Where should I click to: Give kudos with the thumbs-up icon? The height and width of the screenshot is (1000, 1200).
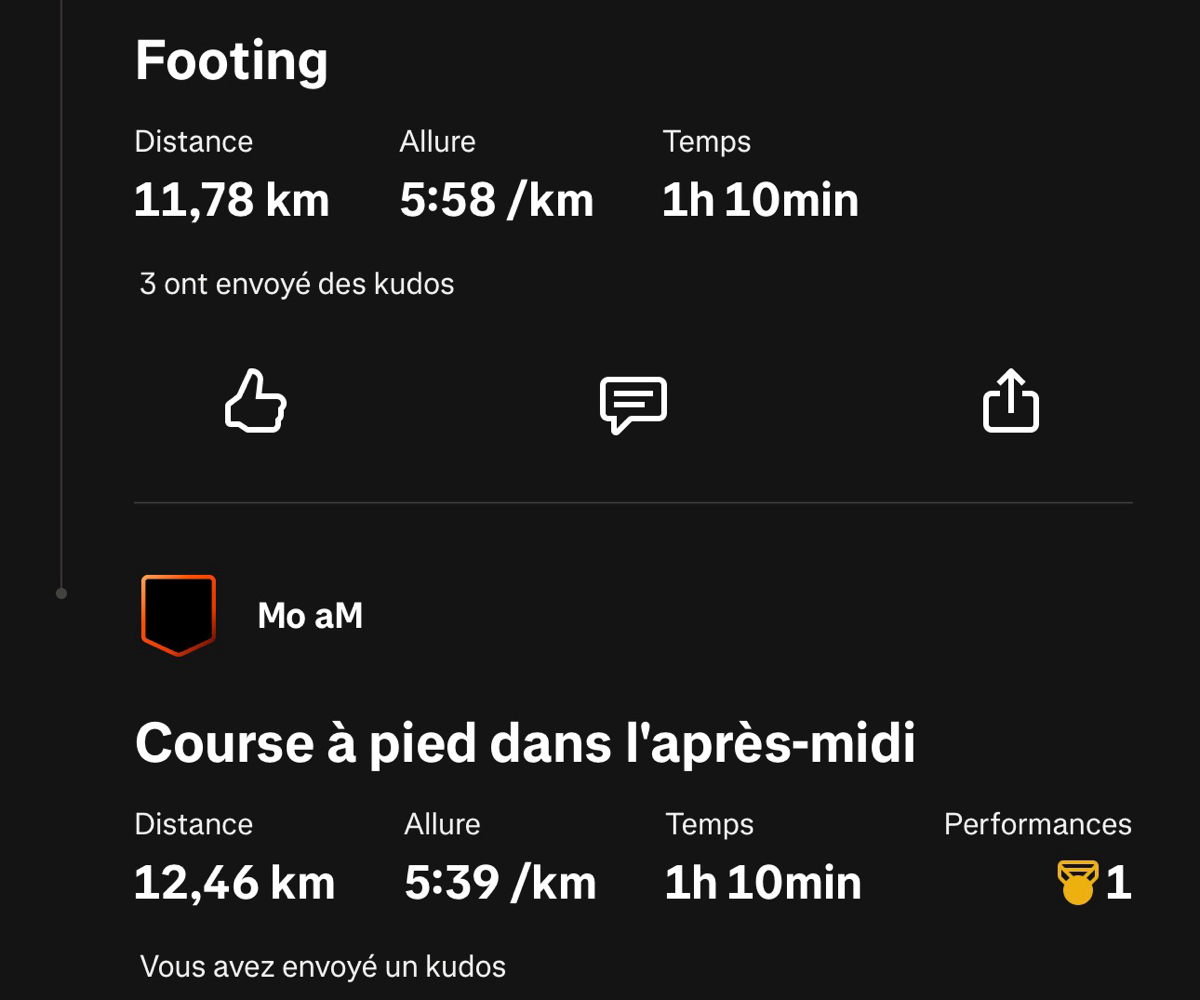coord(256,402)
